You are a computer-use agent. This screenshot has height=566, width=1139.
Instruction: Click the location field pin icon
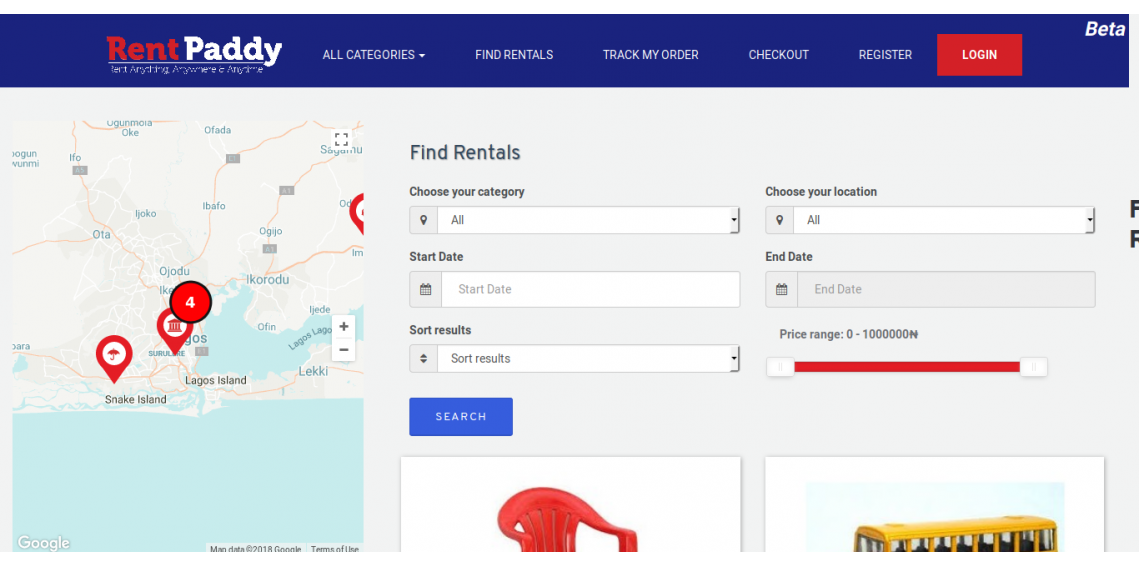(x=779, y=220)
